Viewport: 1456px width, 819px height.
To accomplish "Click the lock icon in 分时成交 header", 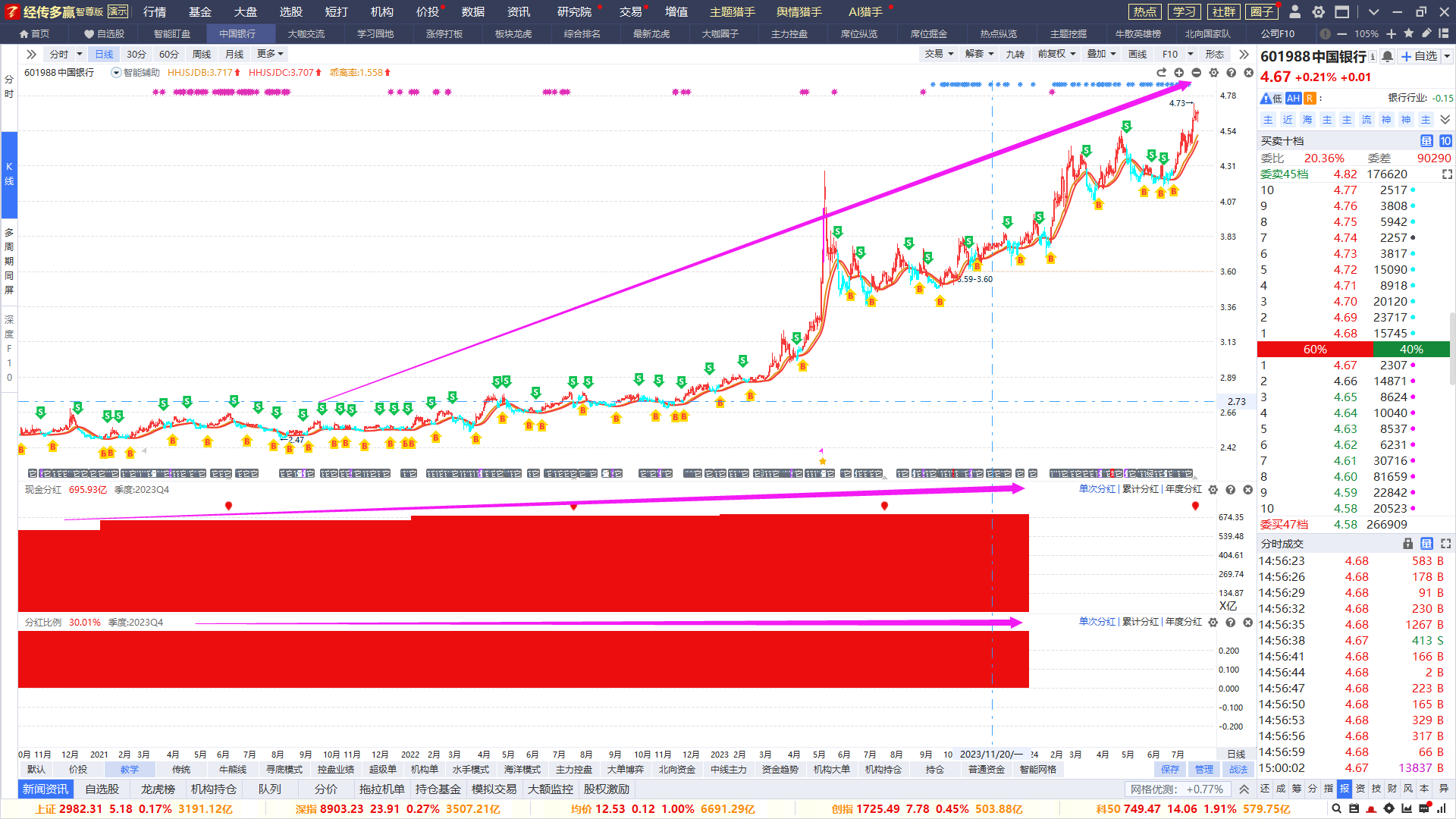I will (x=1408, y=544).
